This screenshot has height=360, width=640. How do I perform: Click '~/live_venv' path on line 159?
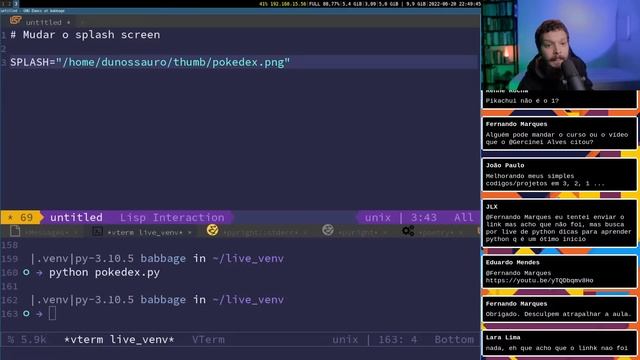tap(248, 258)
